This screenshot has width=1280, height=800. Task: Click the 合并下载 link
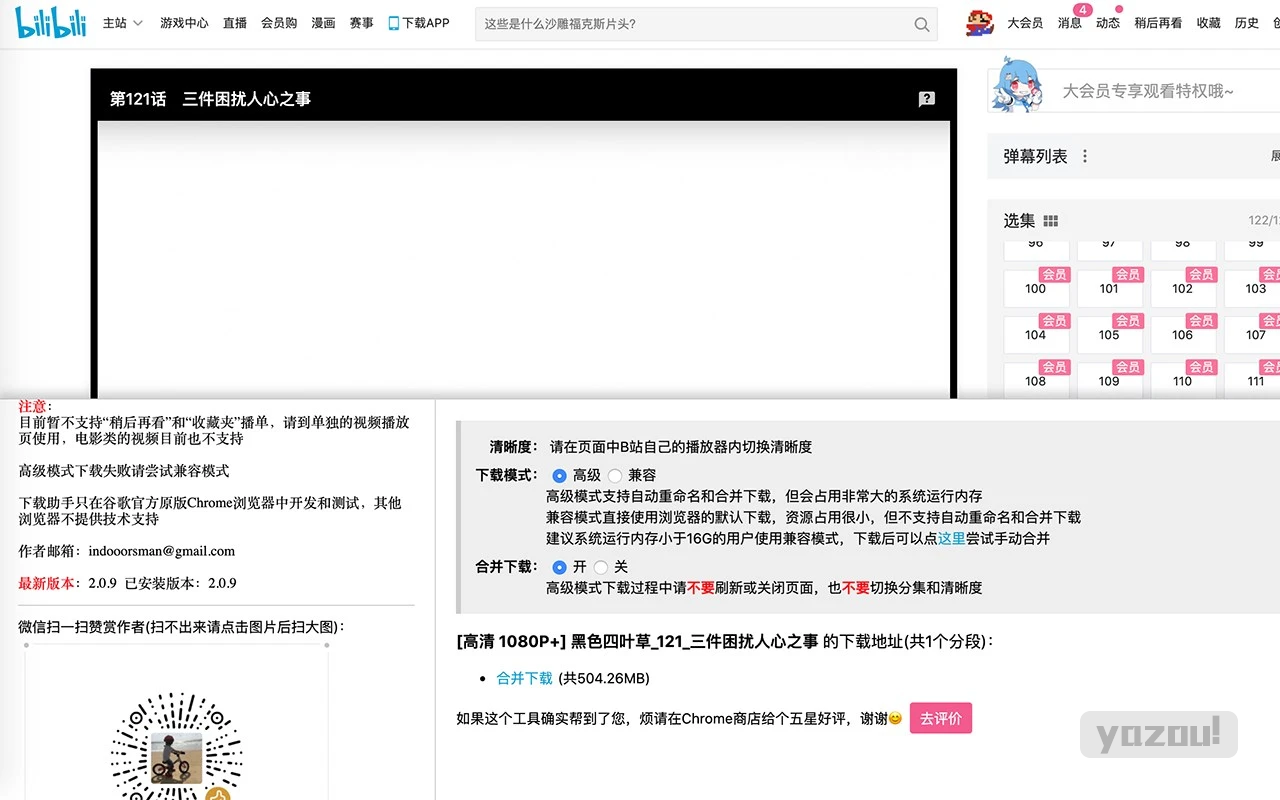coord(524,678)
